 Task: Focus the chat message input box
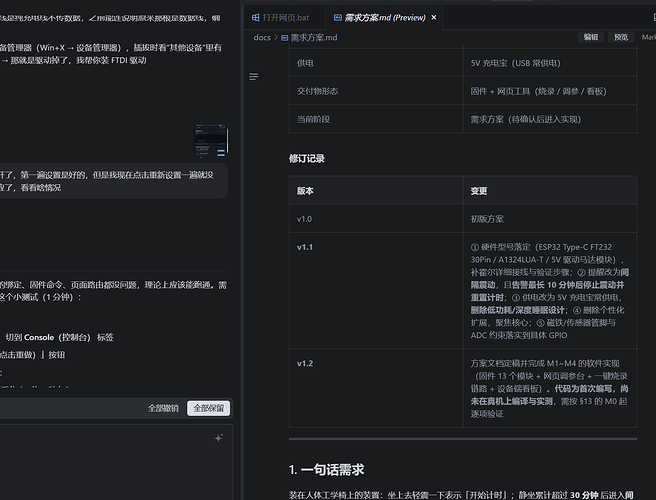[115, 462]
